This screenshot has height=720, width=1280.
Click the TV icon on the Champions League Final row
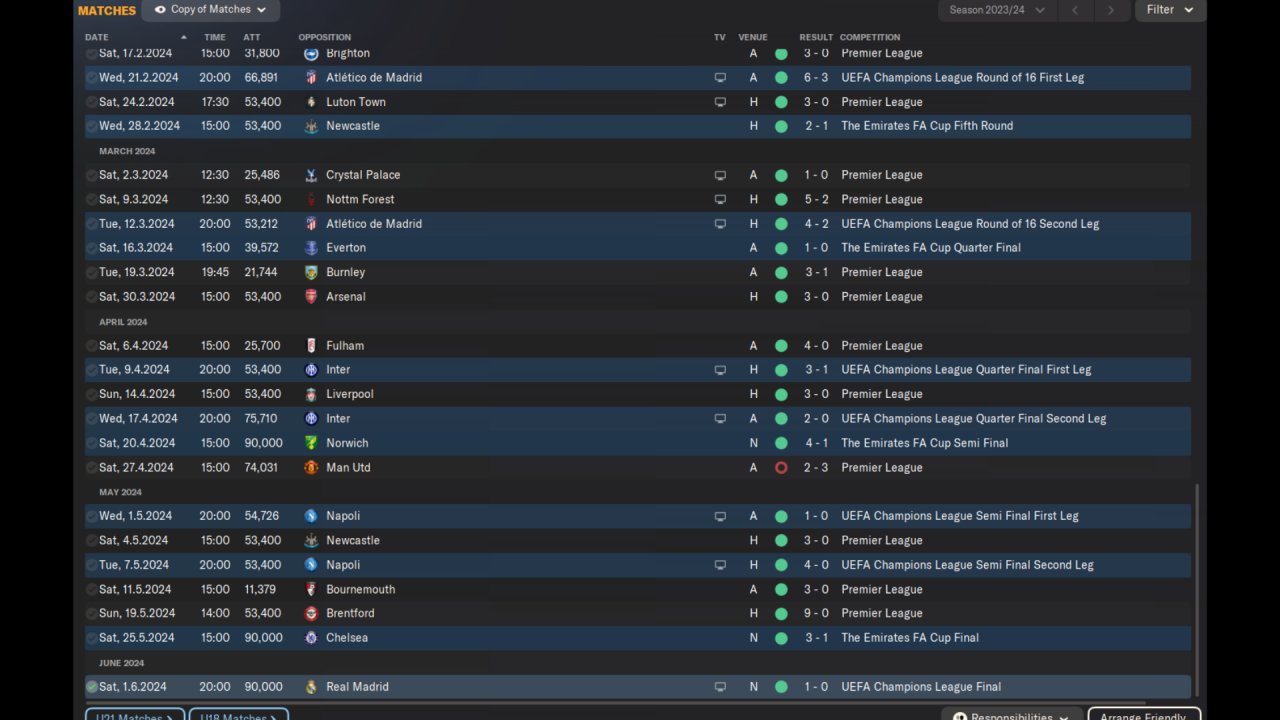(x=720, y=687)
